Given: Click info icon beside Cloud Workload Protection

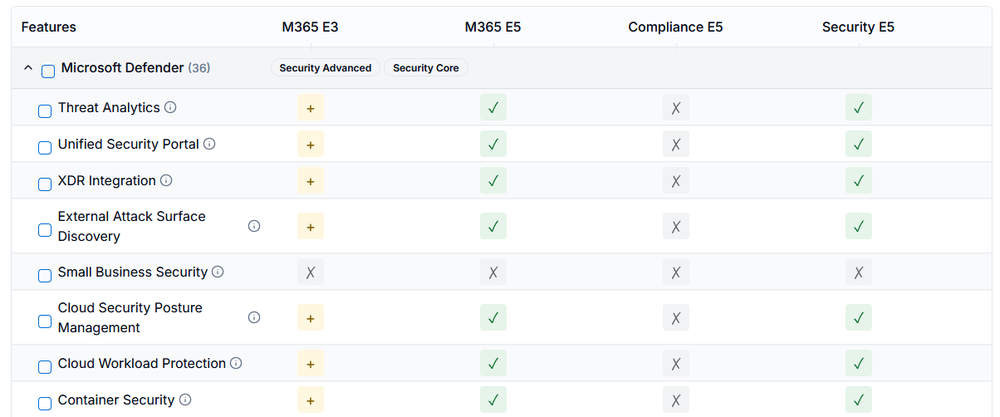Looking at the screenshot, I should click(x=236, y=363).
